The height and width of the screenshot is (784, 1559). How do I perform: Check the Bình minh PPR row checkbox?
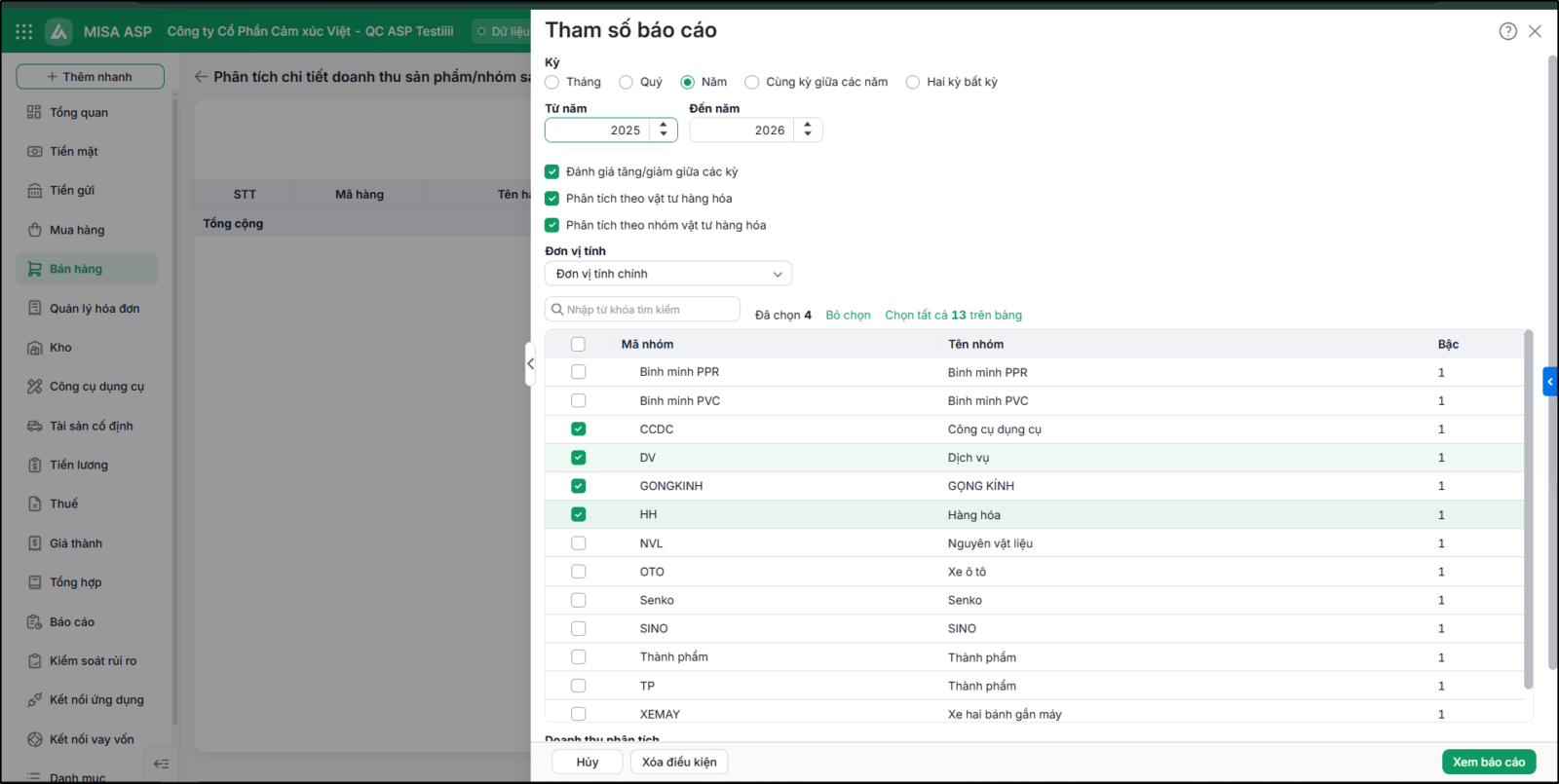pos(579,372)
